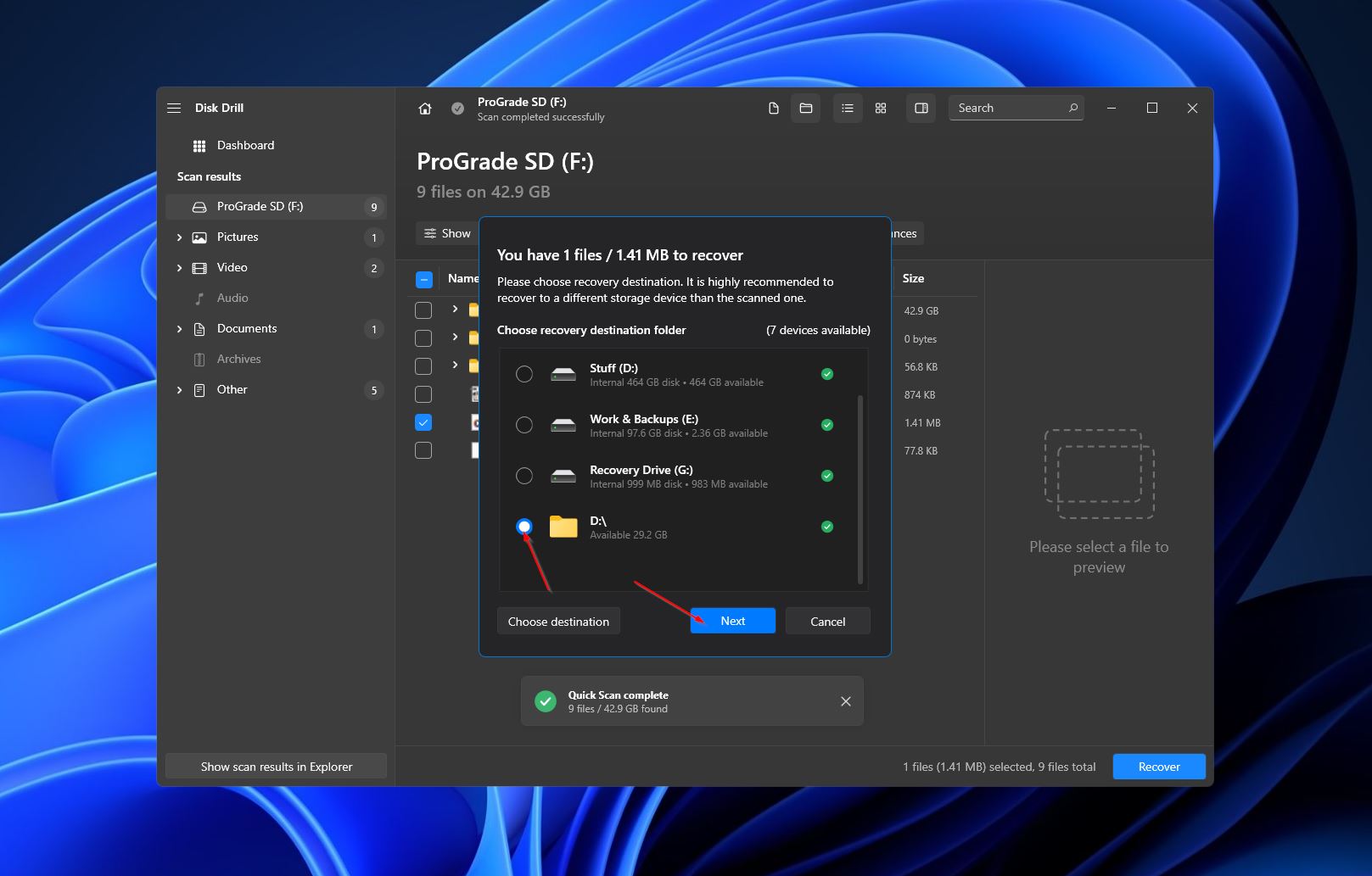Click the ProGrade SD drive icon in sidebar
The height and width of the screenshot is (876, 1372).
[x=199, y=207]
